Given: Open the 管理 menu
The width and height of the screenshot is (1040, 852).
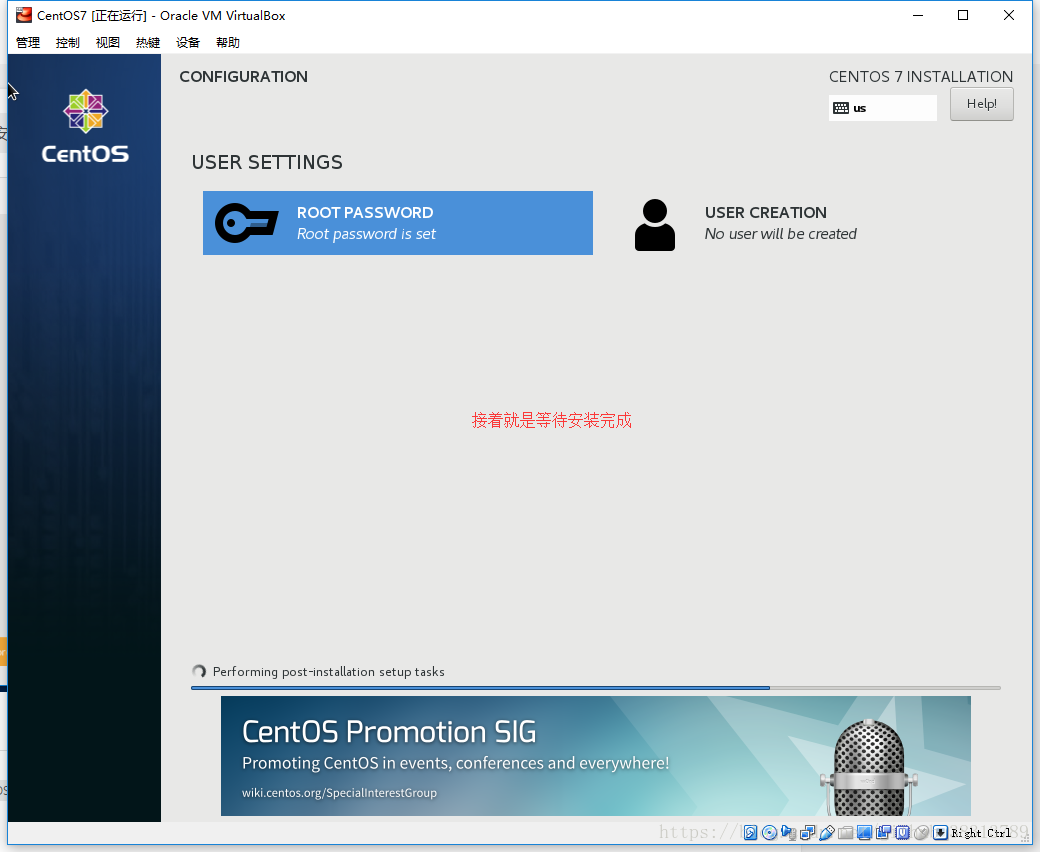Looking at the screenshot, I should tap(28, 42).
